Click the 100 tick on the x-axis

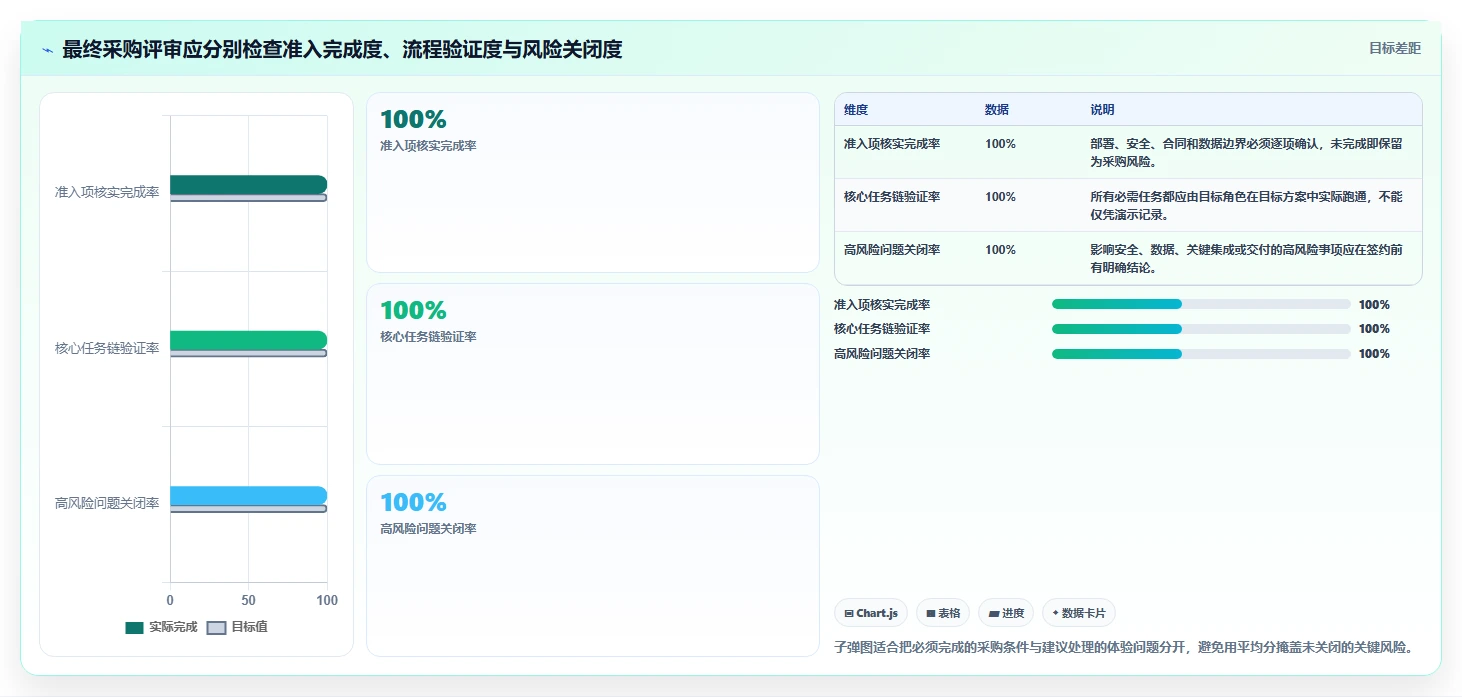pos(327,600)
